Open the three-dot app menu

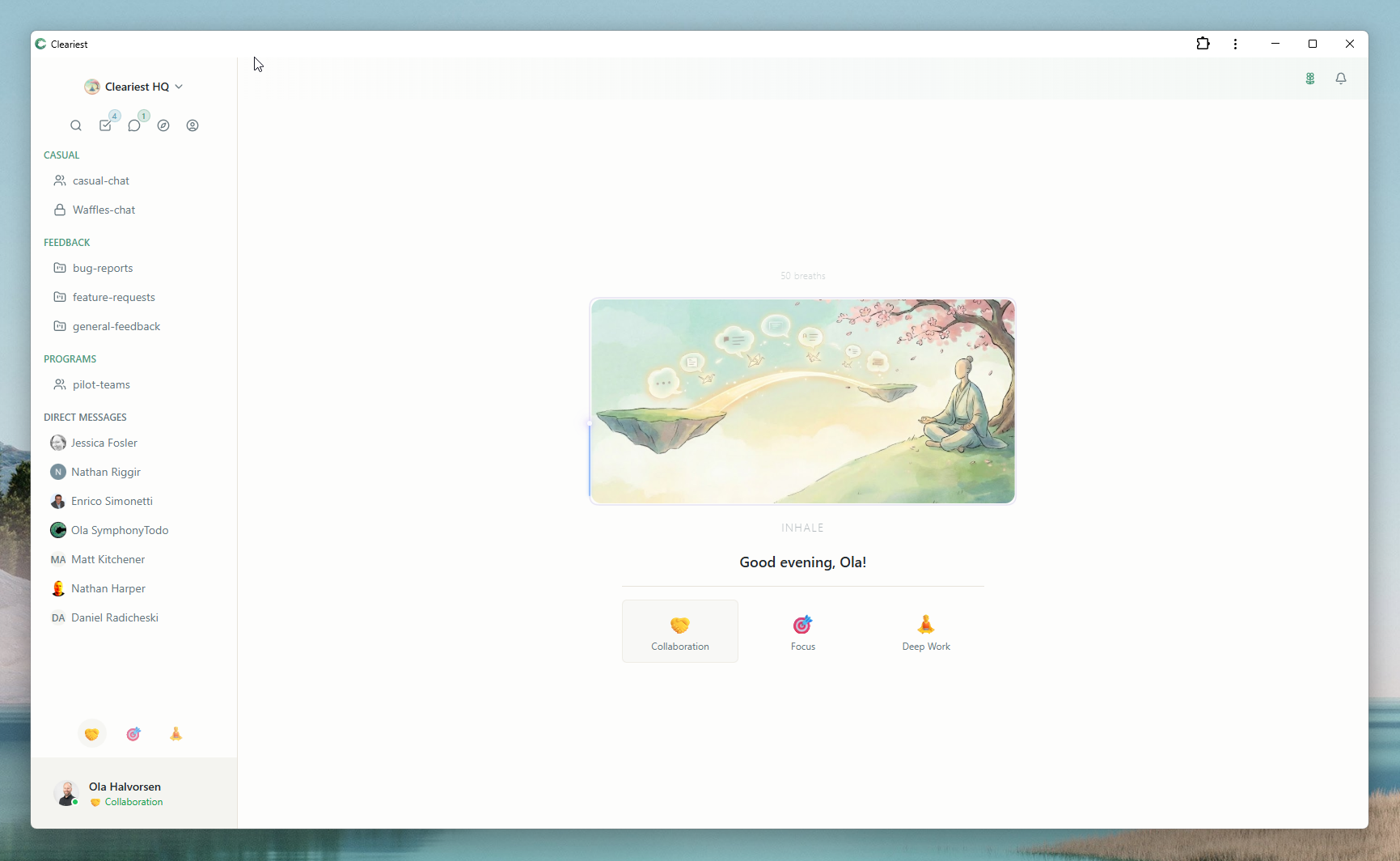pos(1235,44)
